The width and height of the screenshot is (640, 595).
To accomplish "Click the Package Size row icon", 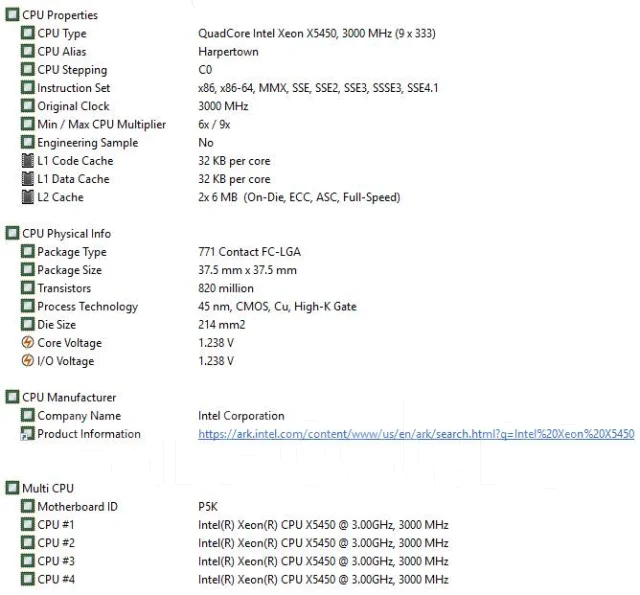I will tap(27, 269).
